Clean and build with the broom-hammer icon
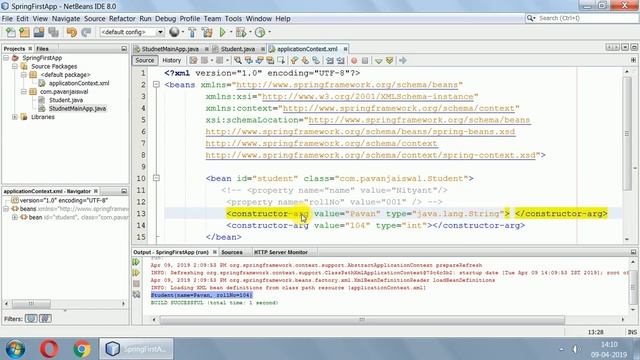This screenshot has height=360, width=640. coord(207,32)
